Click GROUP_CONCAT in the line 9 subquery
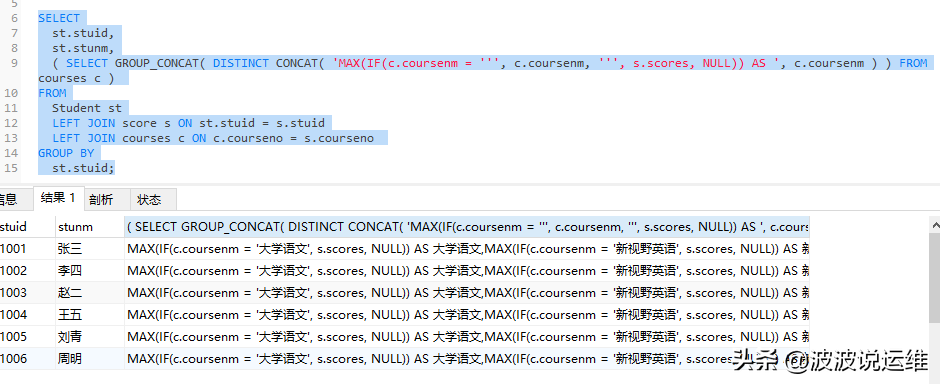Image resolution: width=940 pixels, height=384 pixels. (x=156, y=64)
